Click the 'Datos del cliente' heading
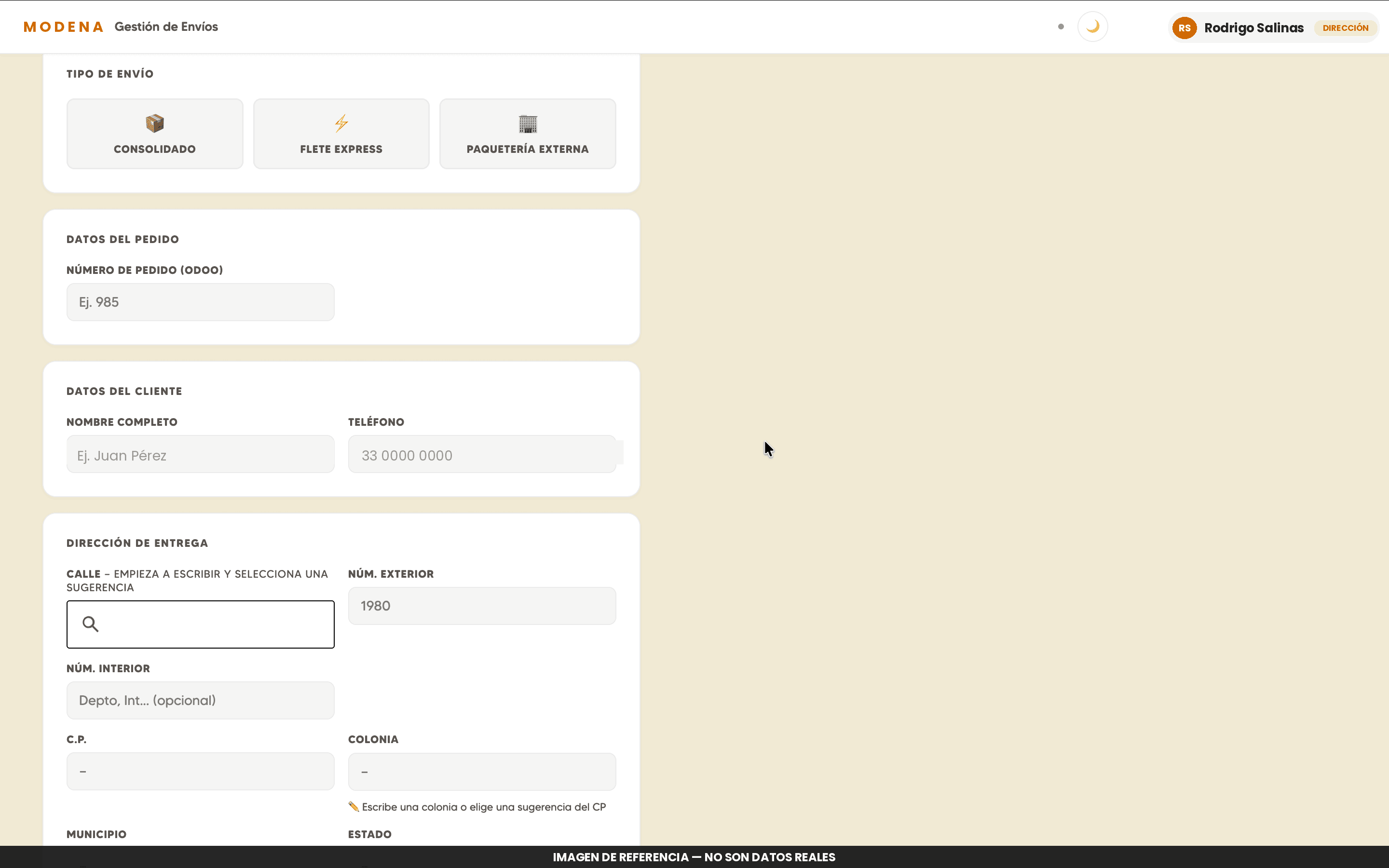The height and width of the screenshot is (868, 1389). (124, 391)
